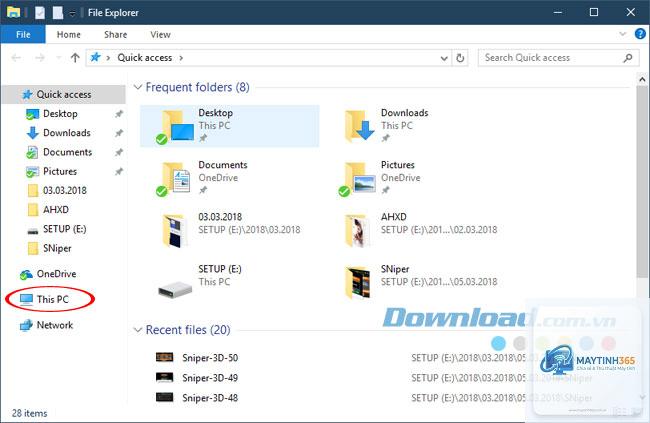The height and width of the screenshot is (423, 650).
Task: Click the pin icon beside sidebar Documents
Action: click(119, 152)
